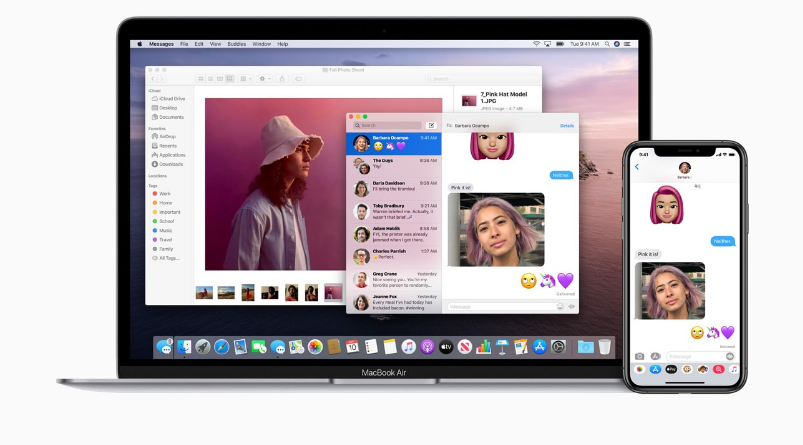
Task: Switch Finder to list view
Action: pyautogui.click(x=210, y=79)
